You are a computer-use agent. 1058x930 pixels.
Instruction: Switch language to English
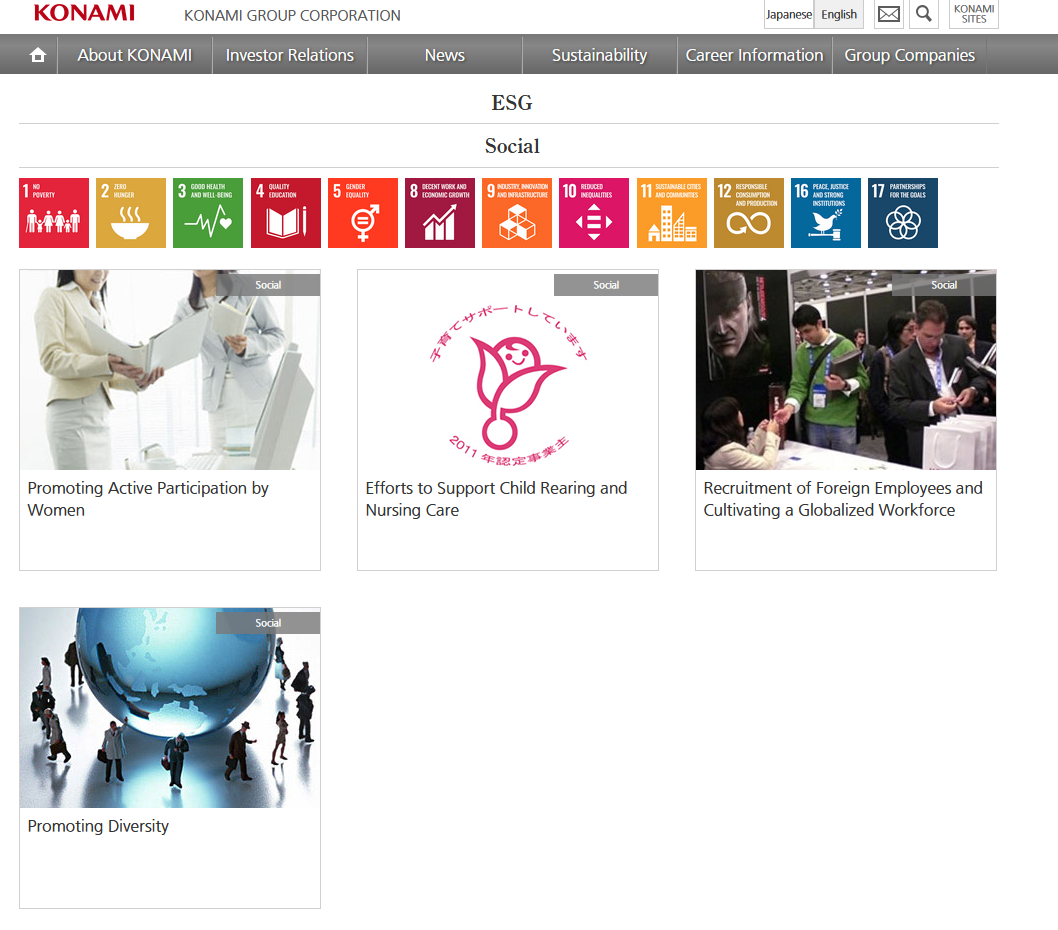(x=839, y=14)
